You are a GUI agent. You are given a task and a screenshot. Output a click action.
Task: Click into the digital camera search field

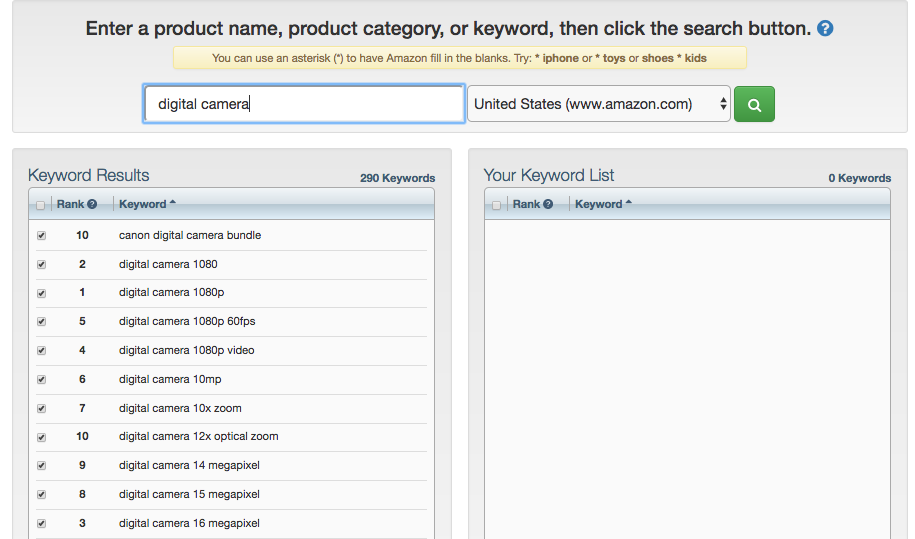(303, 104)
